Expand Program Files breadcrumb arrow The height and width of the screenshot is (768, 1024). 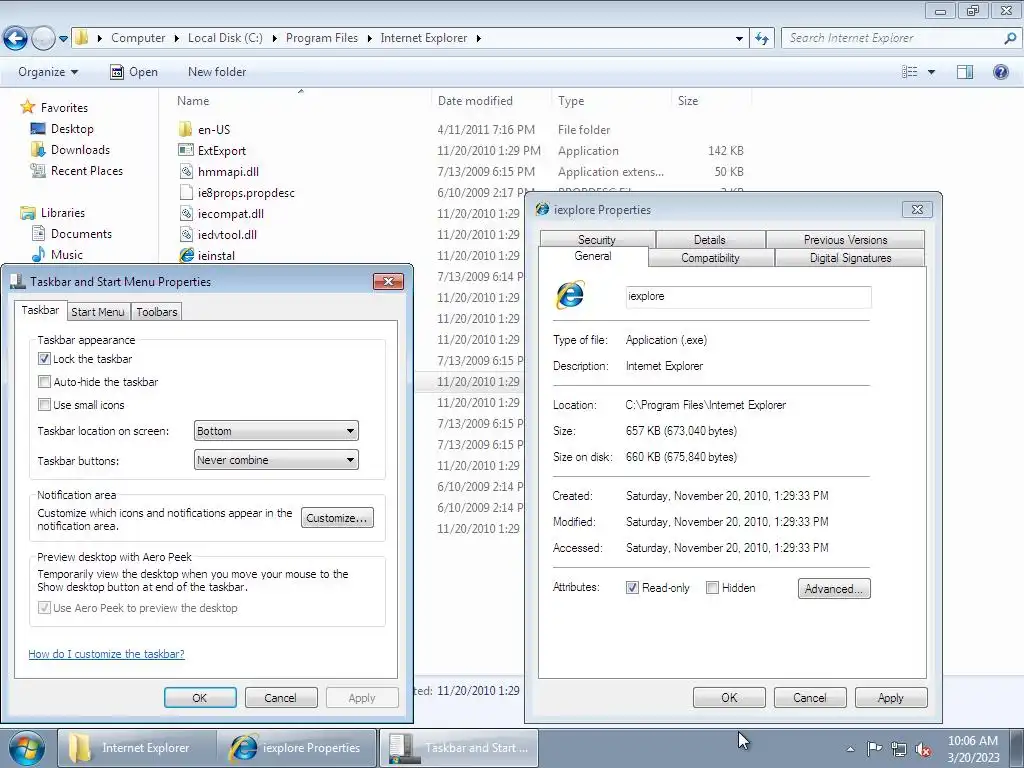(369, 39)
